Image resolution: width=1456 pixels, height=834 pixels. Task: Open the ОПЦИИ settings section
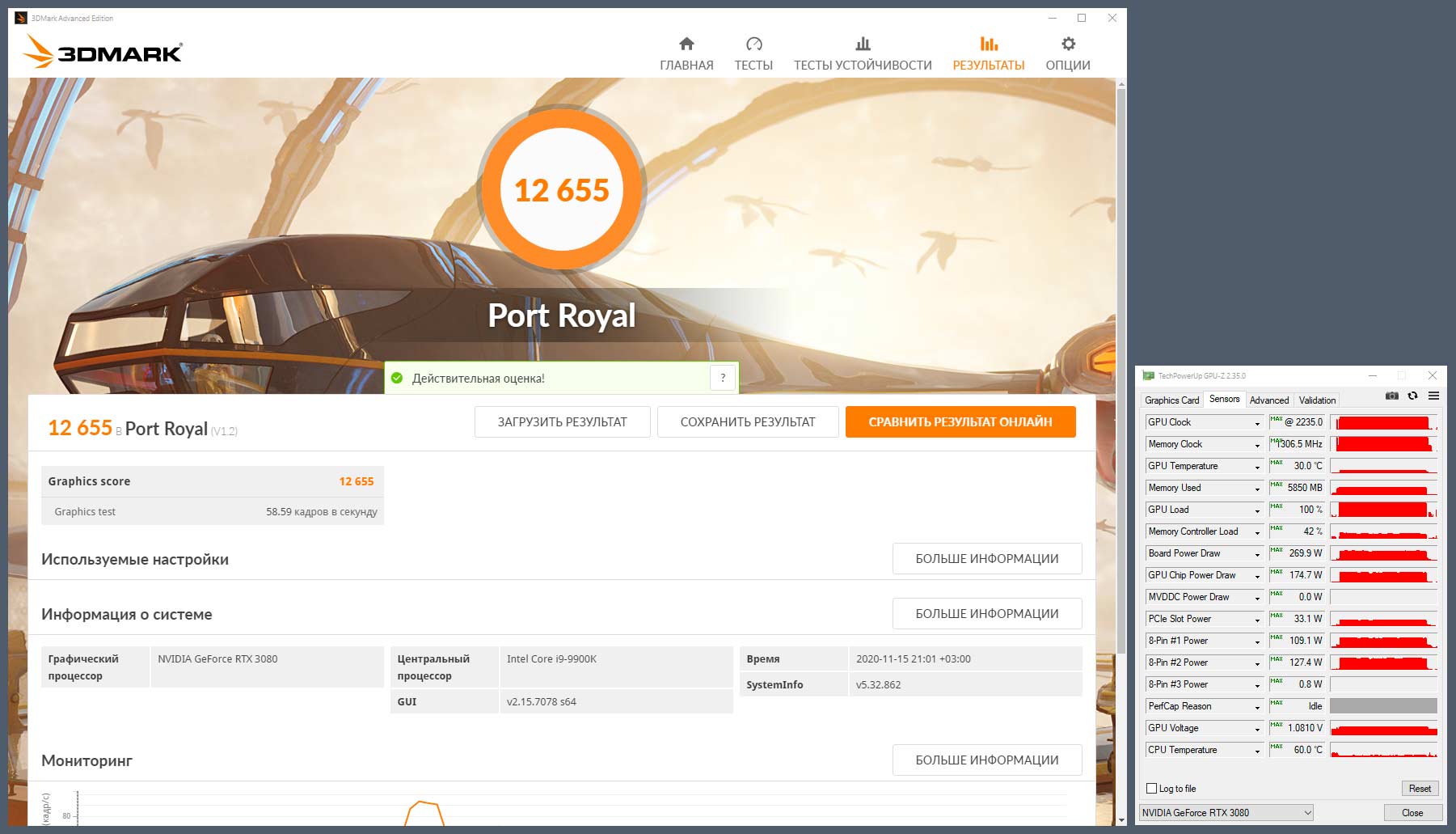pos(1068,54)
